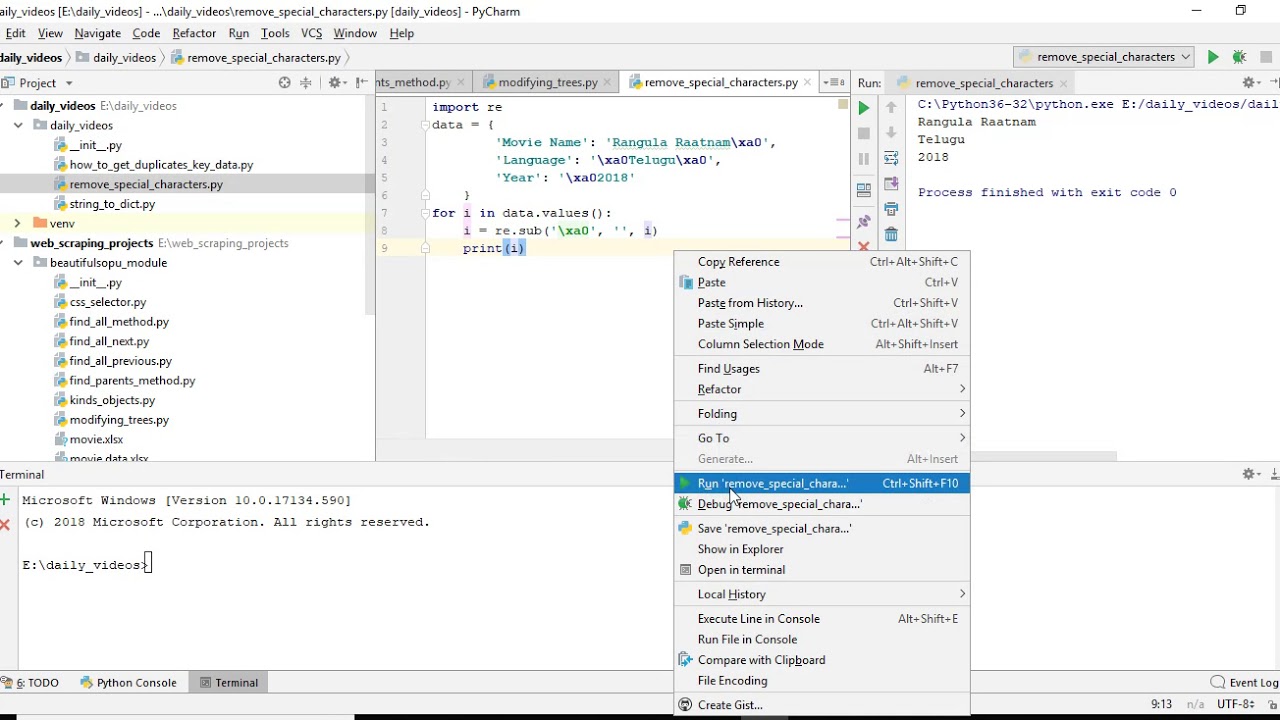Open the Refactor menu in the menu bar
This screenshot has height=720, width=1280.
click(194, 33)
